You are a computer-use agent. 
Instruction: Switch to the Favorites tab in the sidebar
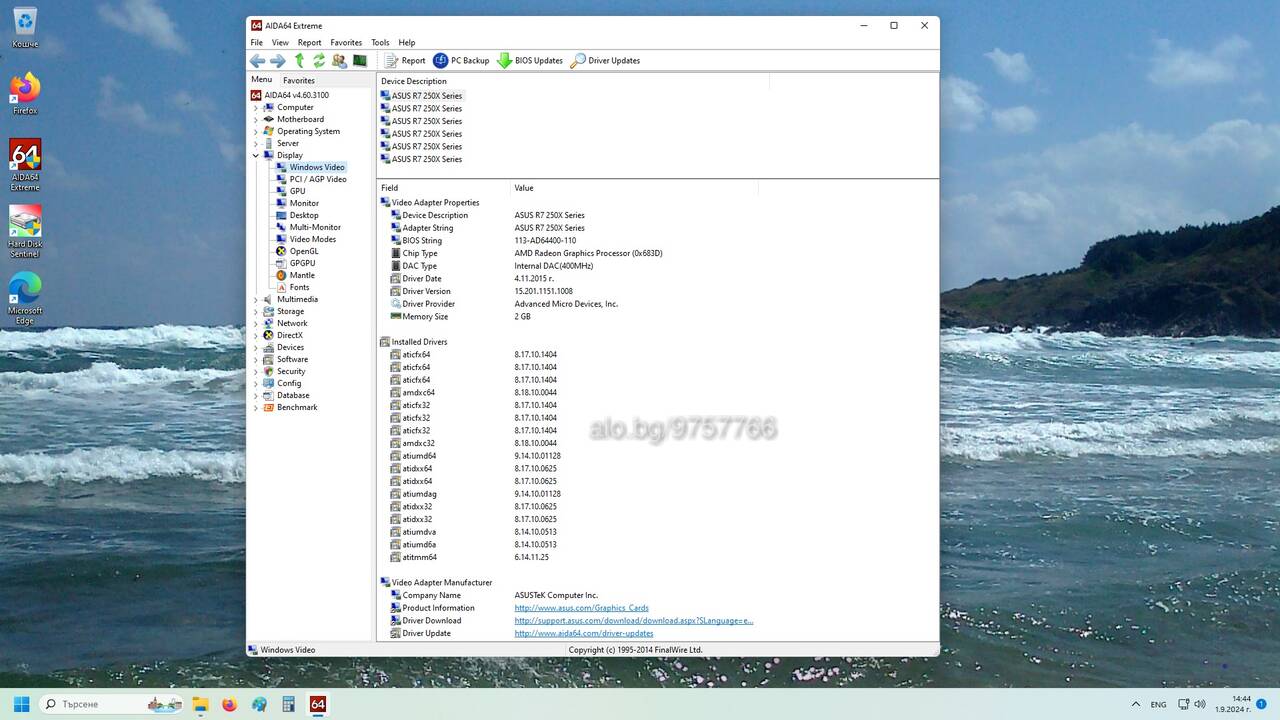(x=298, y=80)
